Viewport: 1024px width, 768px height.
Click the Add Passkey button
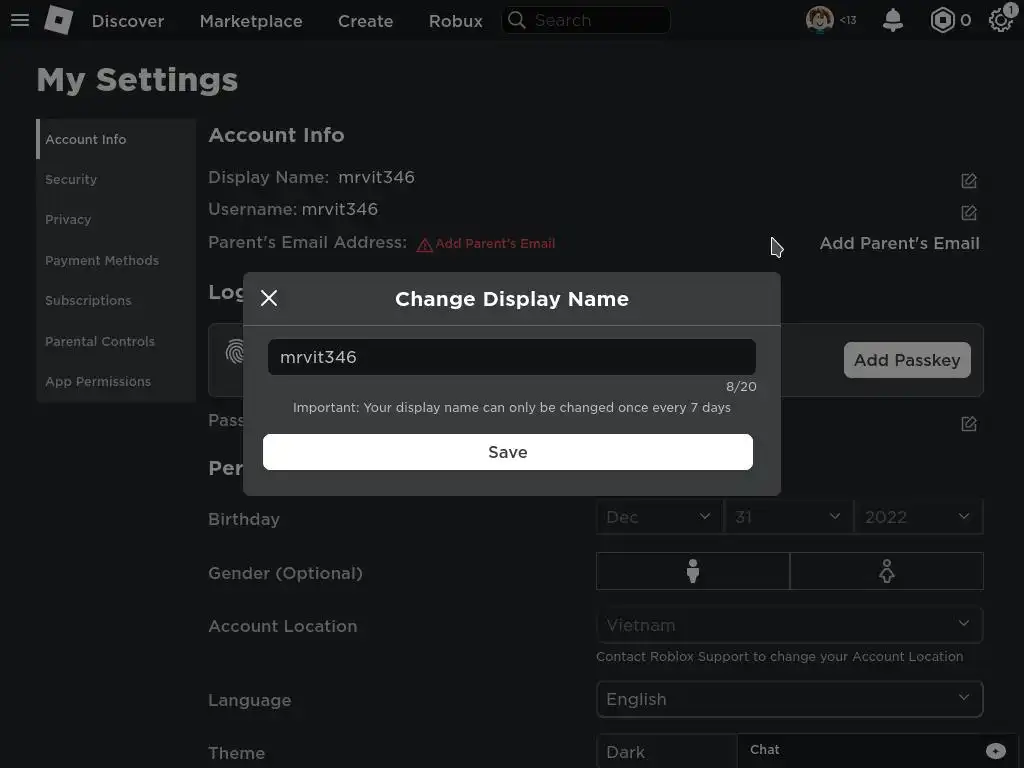point(907,360)
